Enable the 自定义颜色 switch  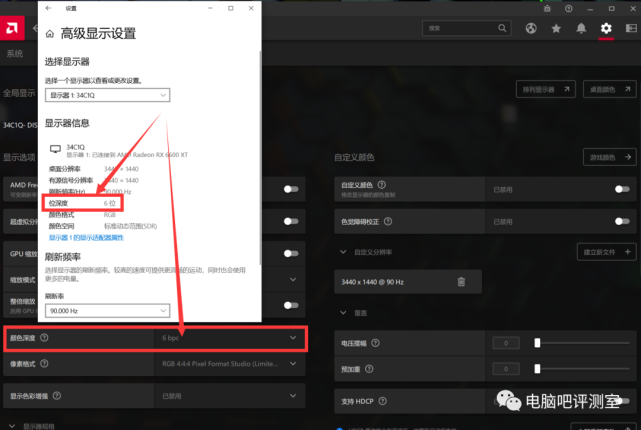pos(622,189)
